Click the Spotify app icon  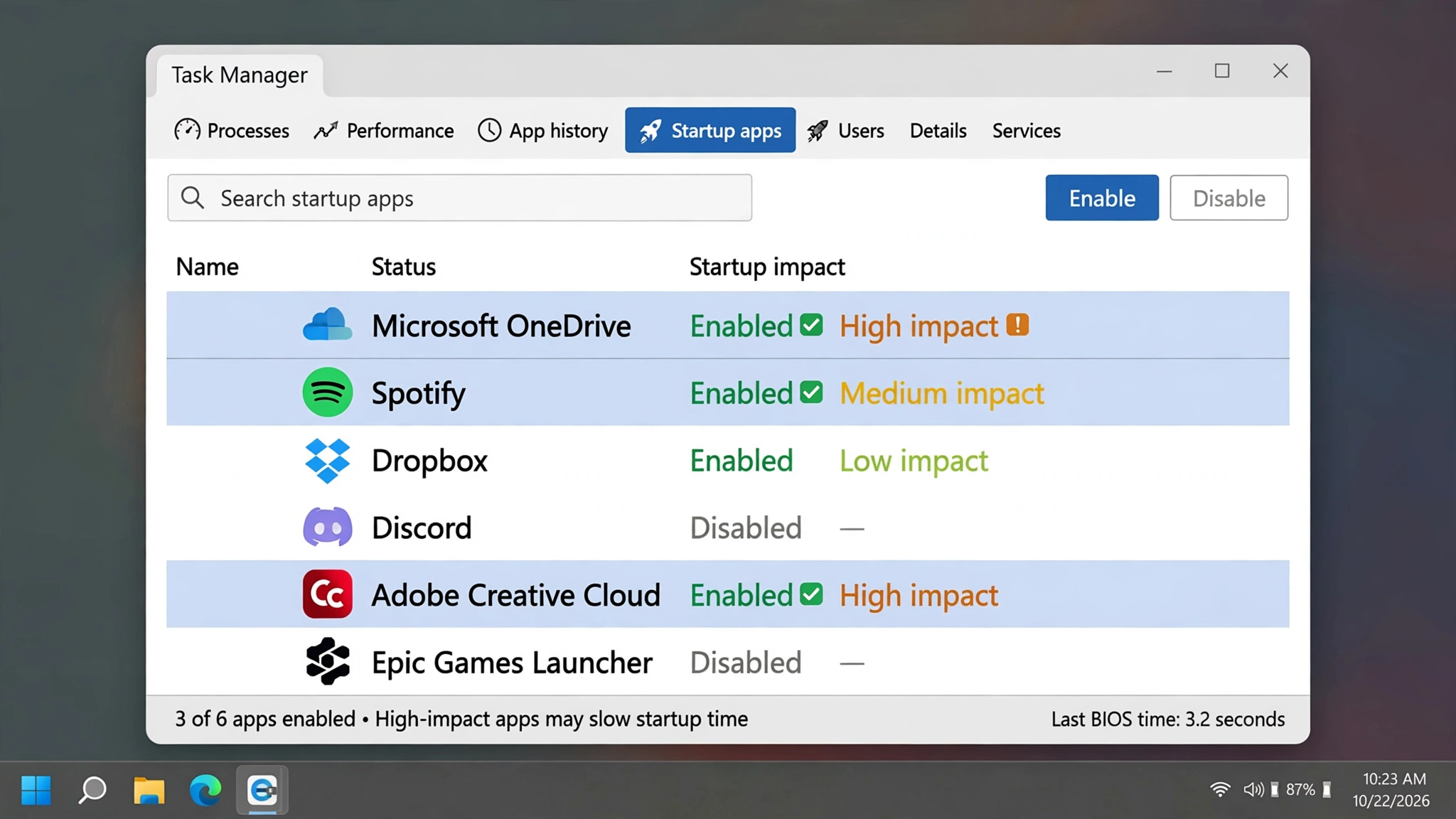[327, 392]
